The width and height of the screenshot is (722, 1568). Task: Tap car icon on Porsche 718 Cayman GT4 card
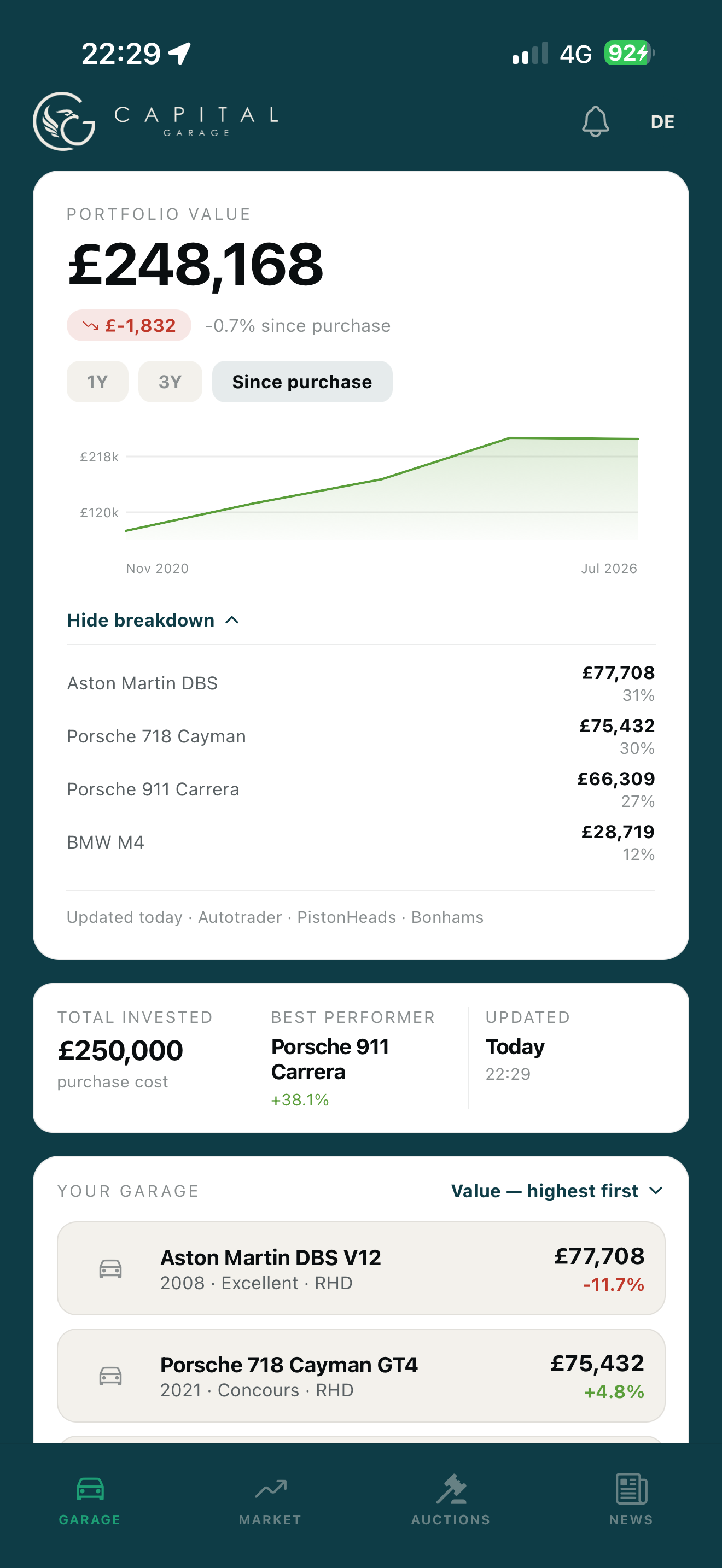[x=110, y=1376]
